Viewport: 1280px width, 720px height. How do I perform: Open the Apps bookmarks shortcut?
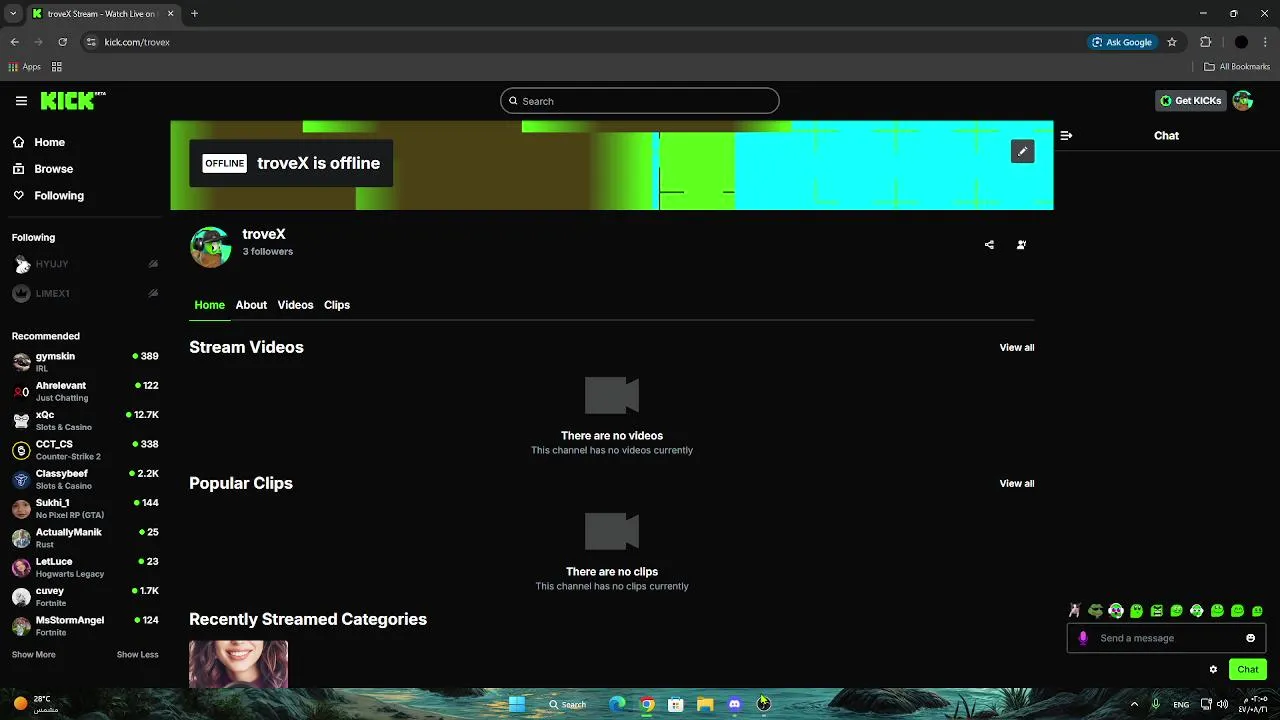pyautogui.click(x=25, y=67)
